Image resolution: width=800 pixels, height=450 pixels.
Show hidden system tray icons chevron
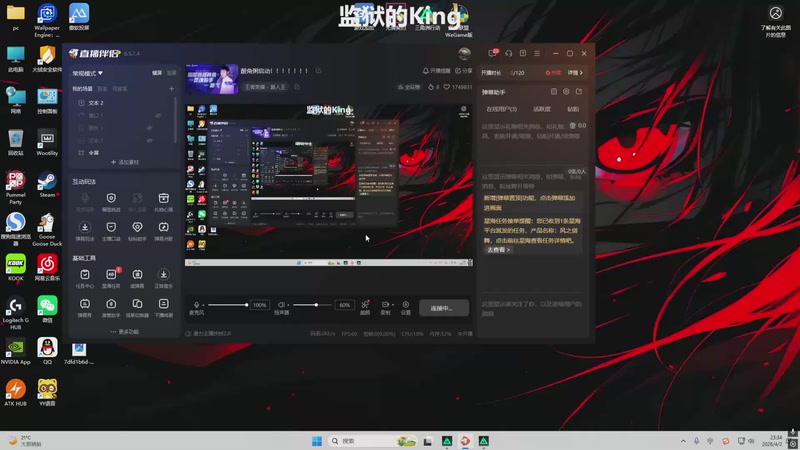click(683, 441)
